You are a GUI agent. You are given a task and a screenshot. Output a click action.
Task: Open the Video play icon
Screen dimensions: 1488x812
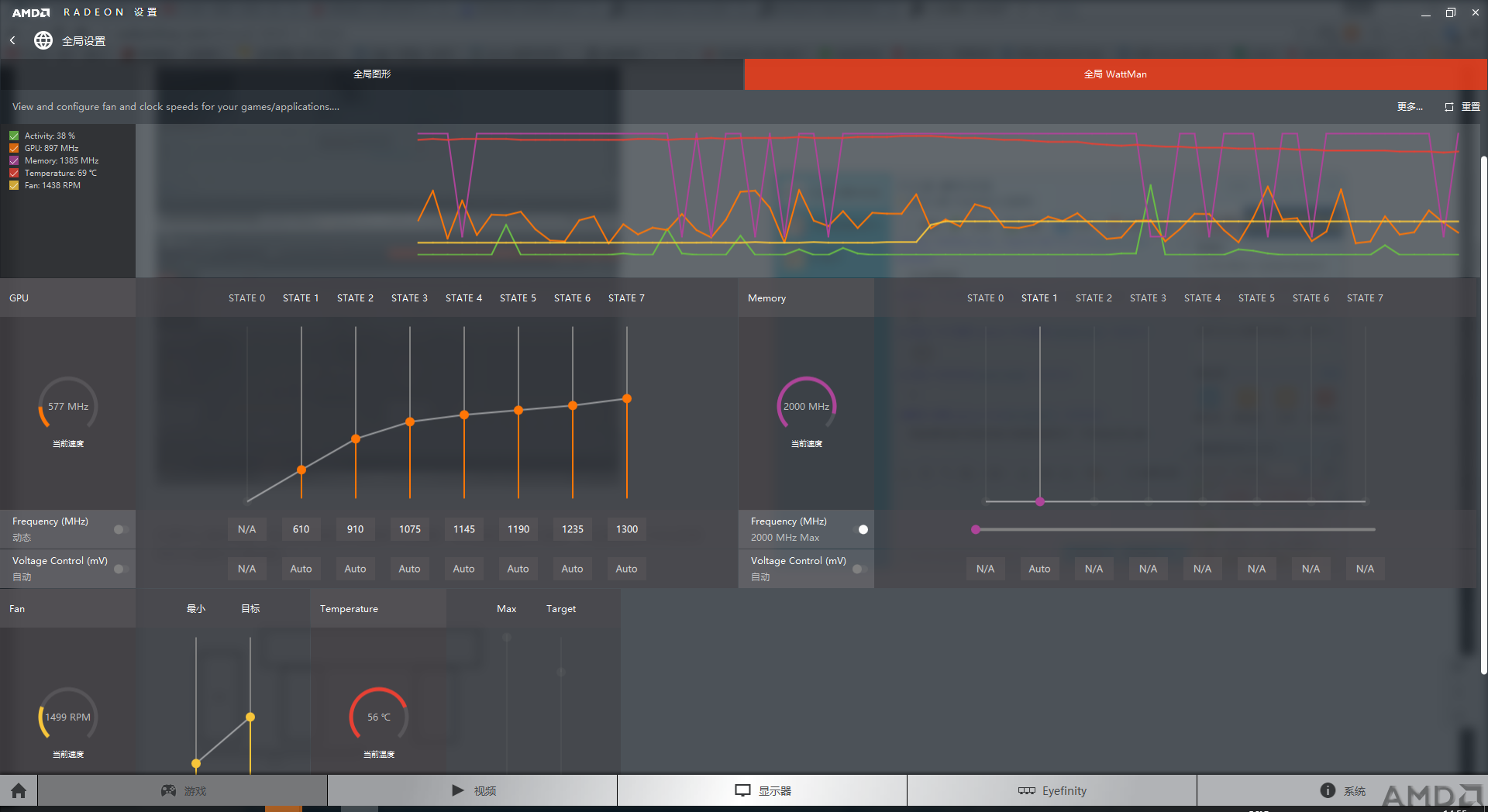pos(458,790)
